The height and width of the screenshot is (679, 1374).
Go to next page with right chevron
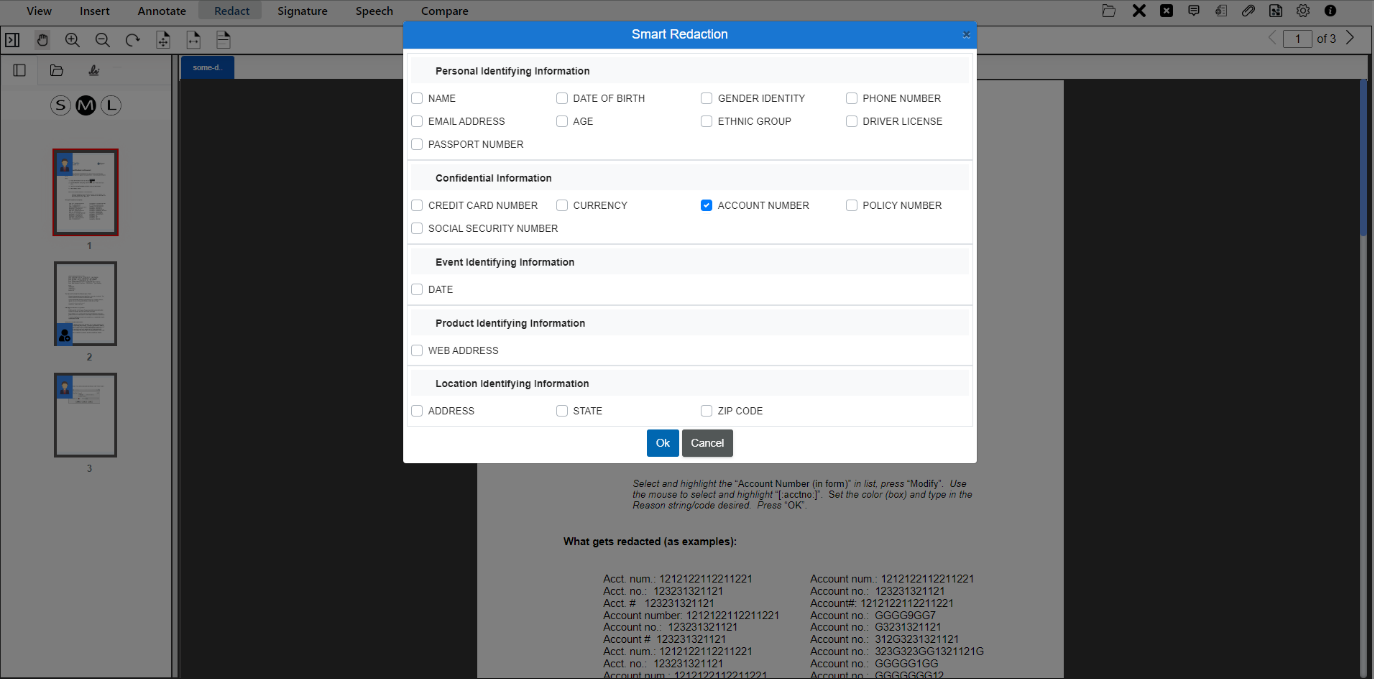(1350, 38)
